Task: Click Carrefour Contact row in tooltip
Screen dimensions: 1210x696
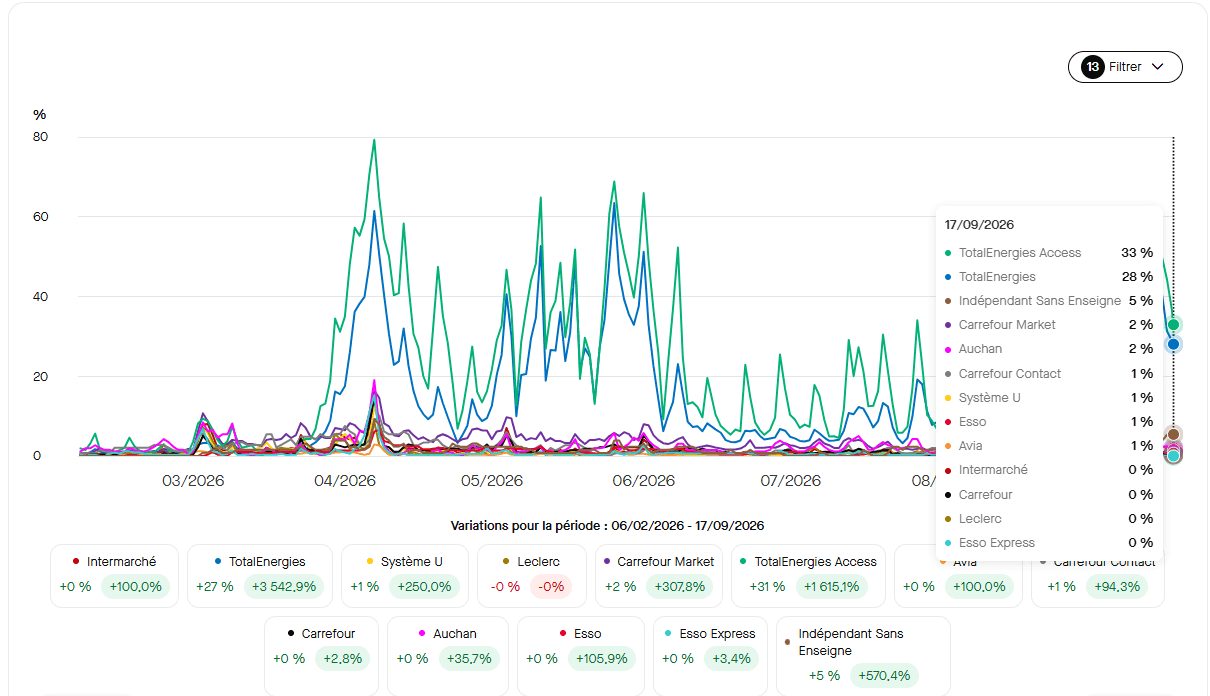Action: (1049, 374)
